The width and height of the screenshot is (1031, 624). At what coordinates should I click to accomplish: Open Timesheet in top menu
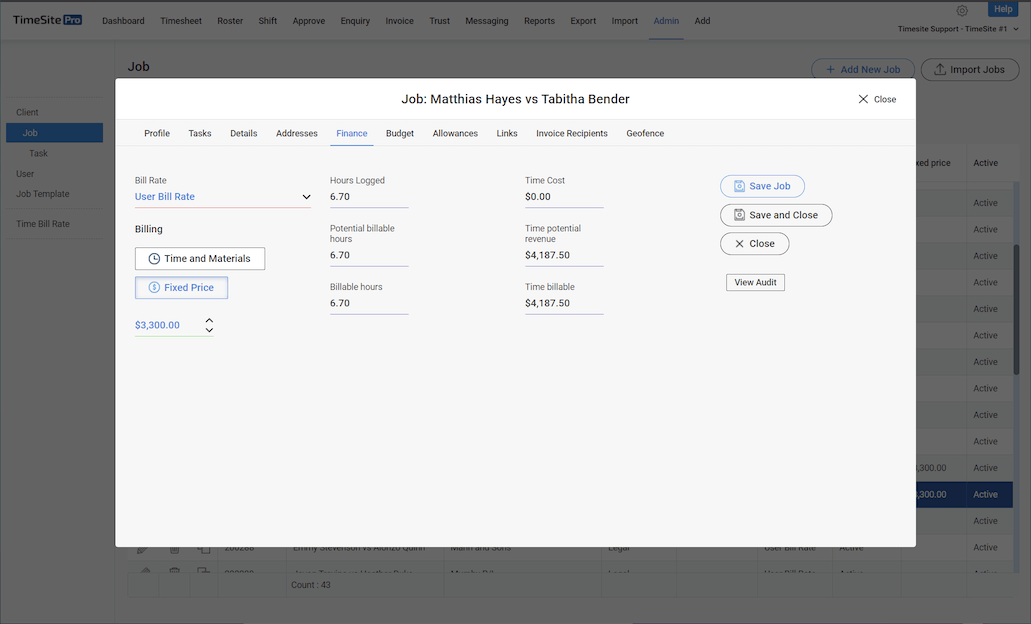tap(181, 21)
